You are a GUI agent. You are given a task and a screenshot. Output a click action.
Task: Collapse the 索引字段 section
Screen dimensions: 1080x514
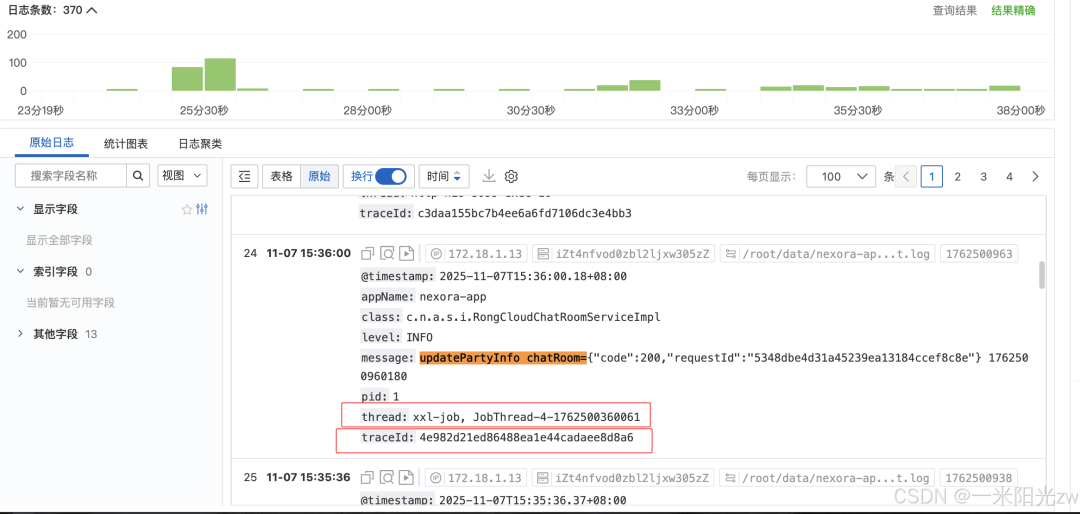tap(21, 271)
